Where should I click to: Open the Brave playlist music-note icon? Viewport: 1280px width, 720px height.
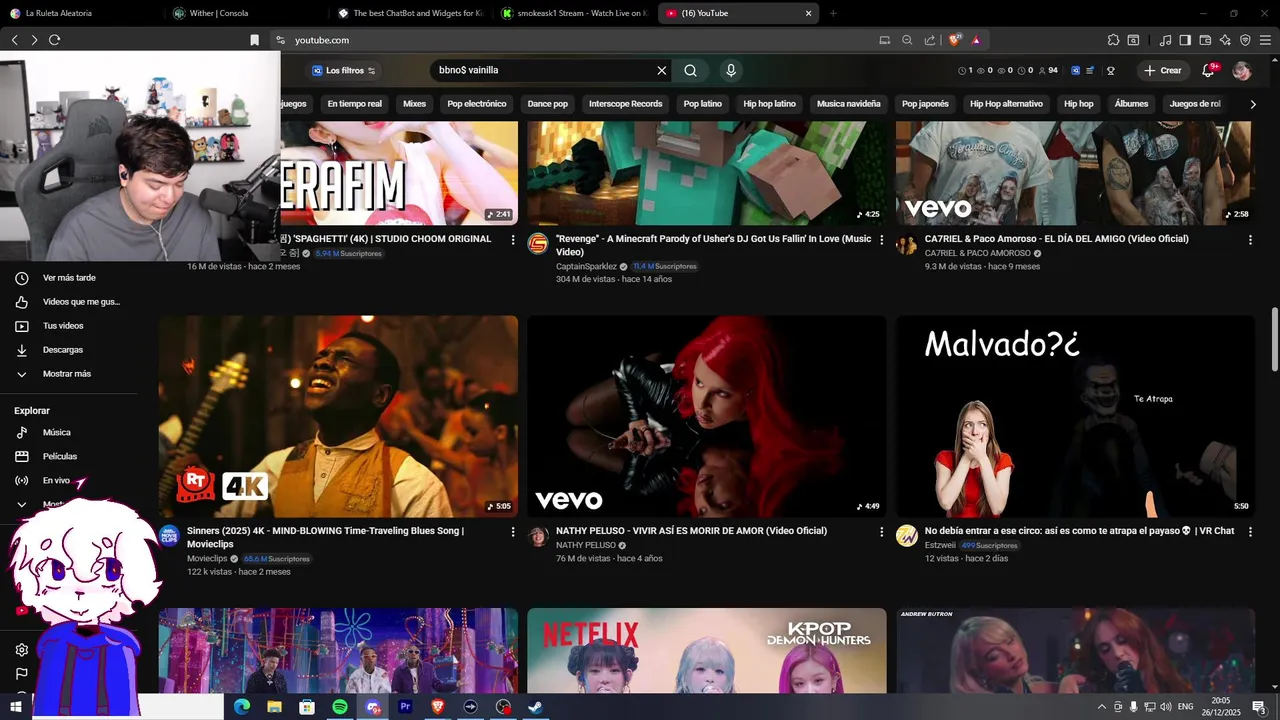1165,40
